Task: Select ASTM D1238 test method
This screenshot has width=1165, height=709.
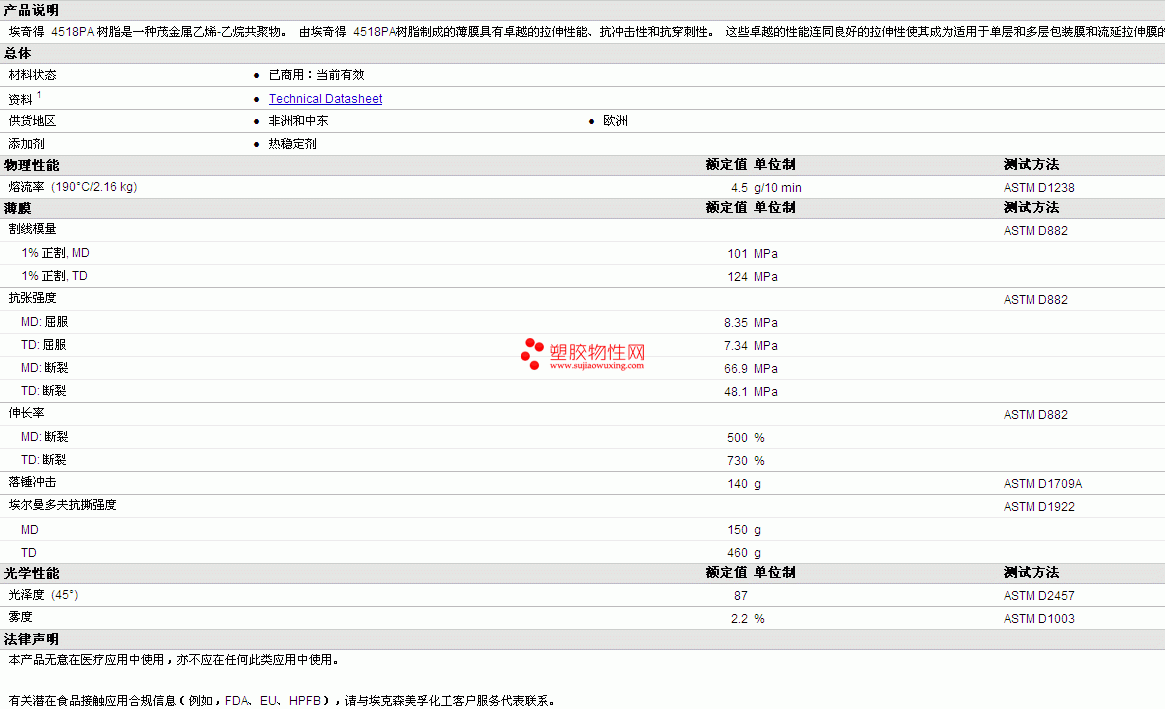Action: [1039, 187]
